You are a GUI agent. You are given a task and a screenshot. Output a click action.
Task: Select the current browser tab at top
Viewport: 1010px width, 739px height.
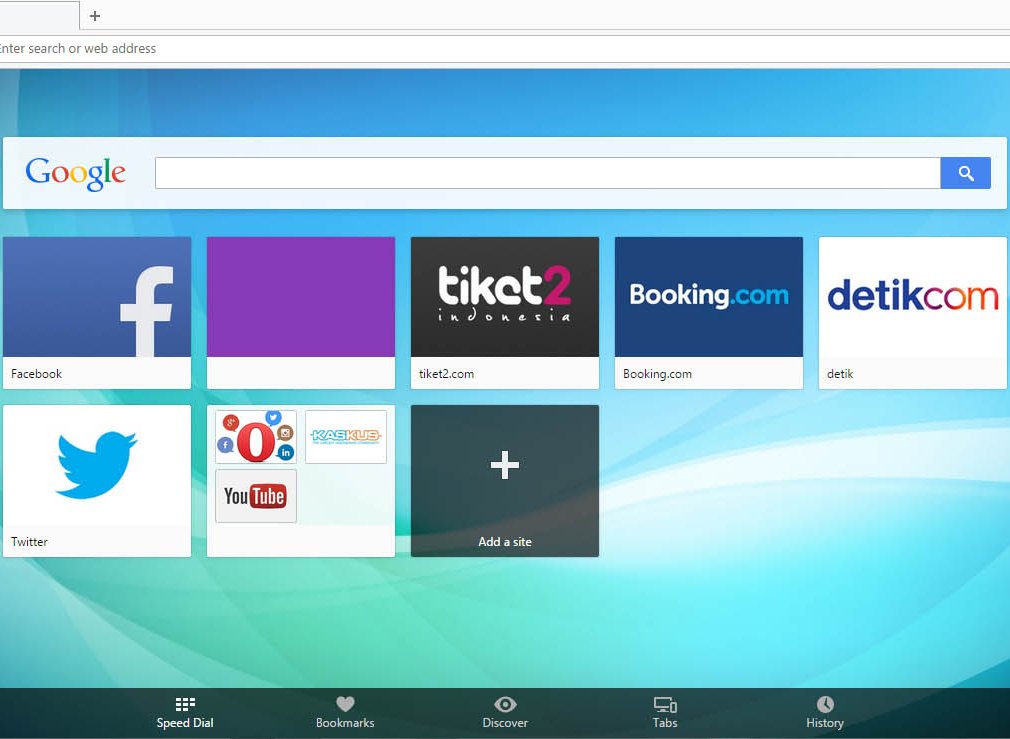tap(39, 15)
